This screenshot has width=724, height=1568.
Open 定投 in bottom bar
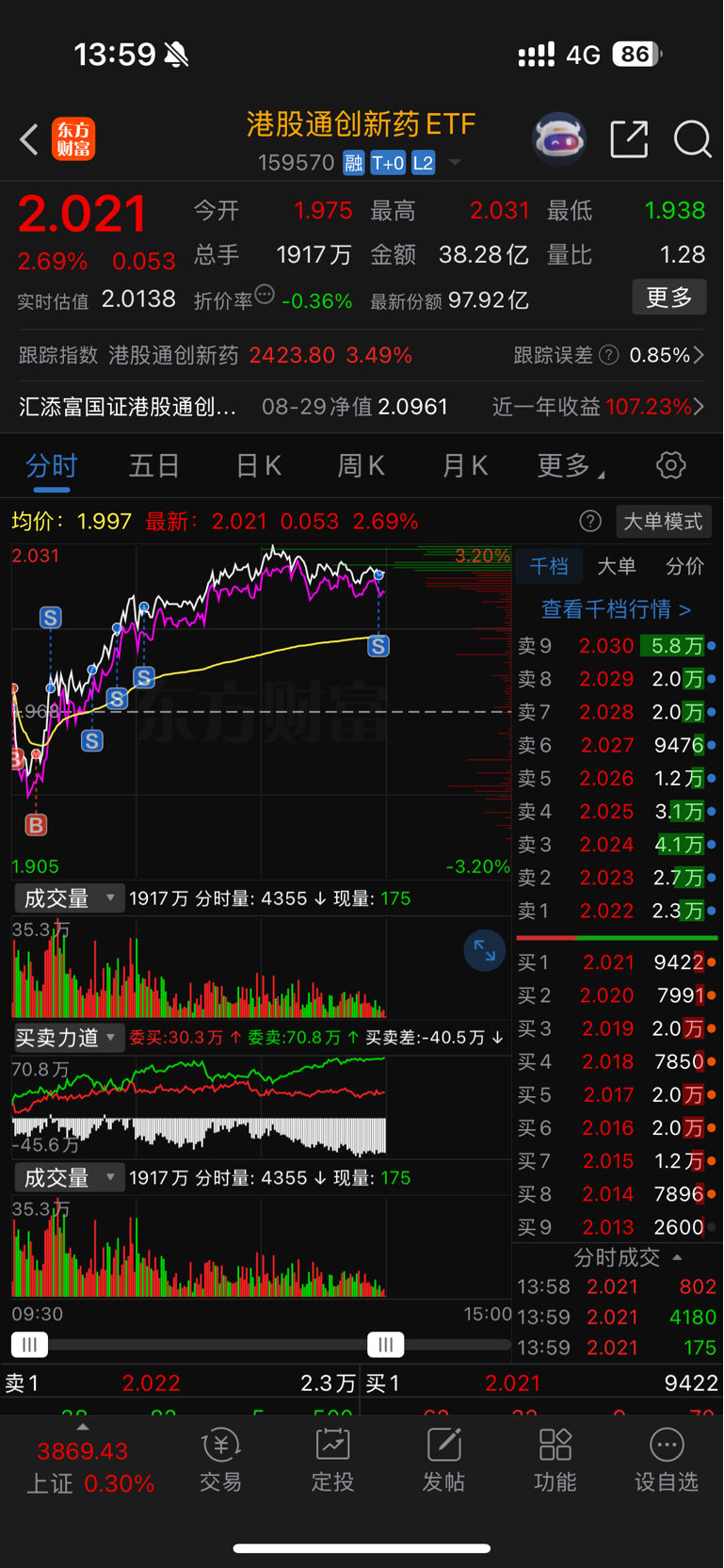tap(332, 1461)
